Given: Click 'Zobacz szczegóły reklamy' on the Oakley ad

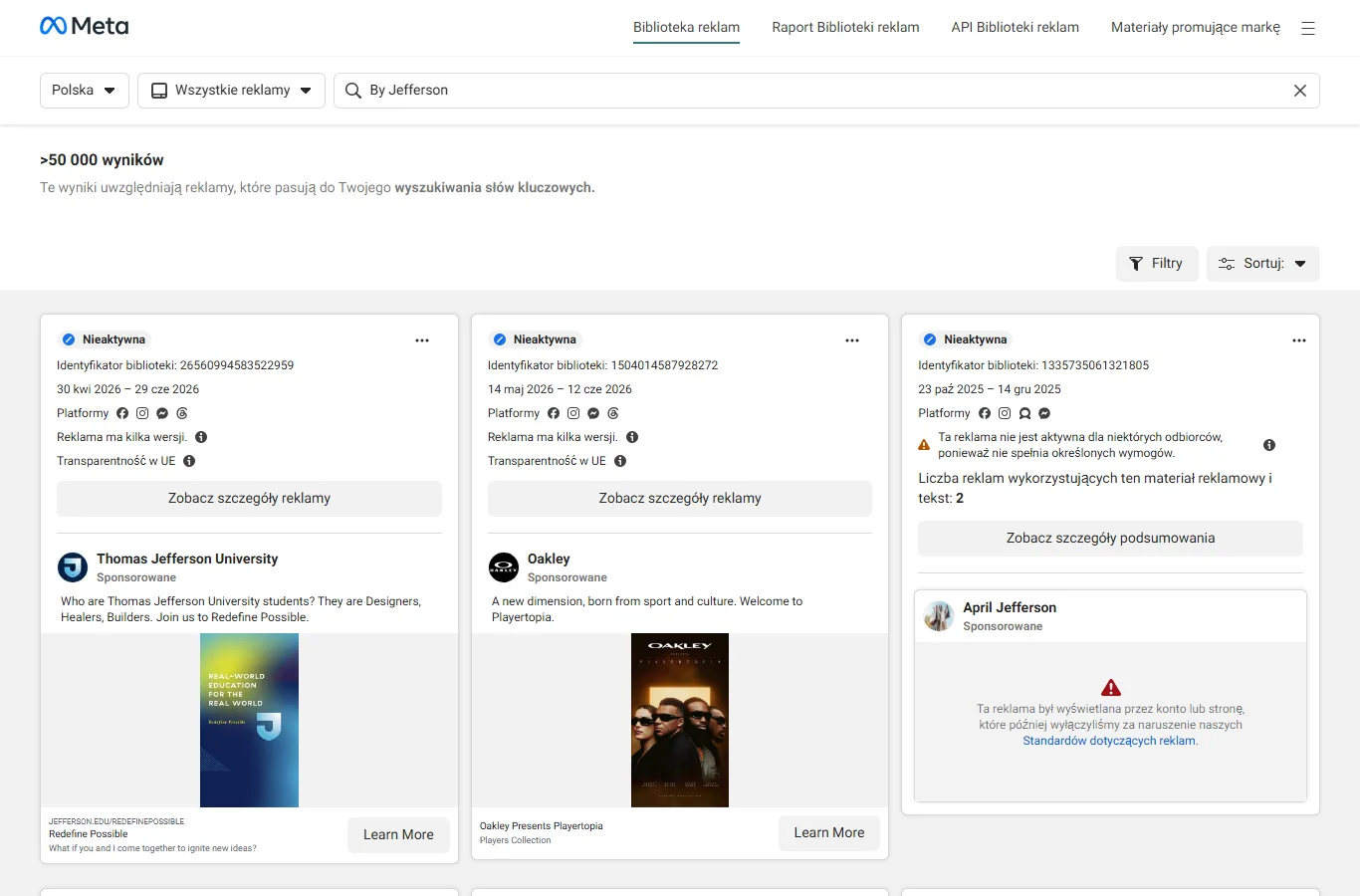Looking at the screenshot, I should (x=680, y=499).
